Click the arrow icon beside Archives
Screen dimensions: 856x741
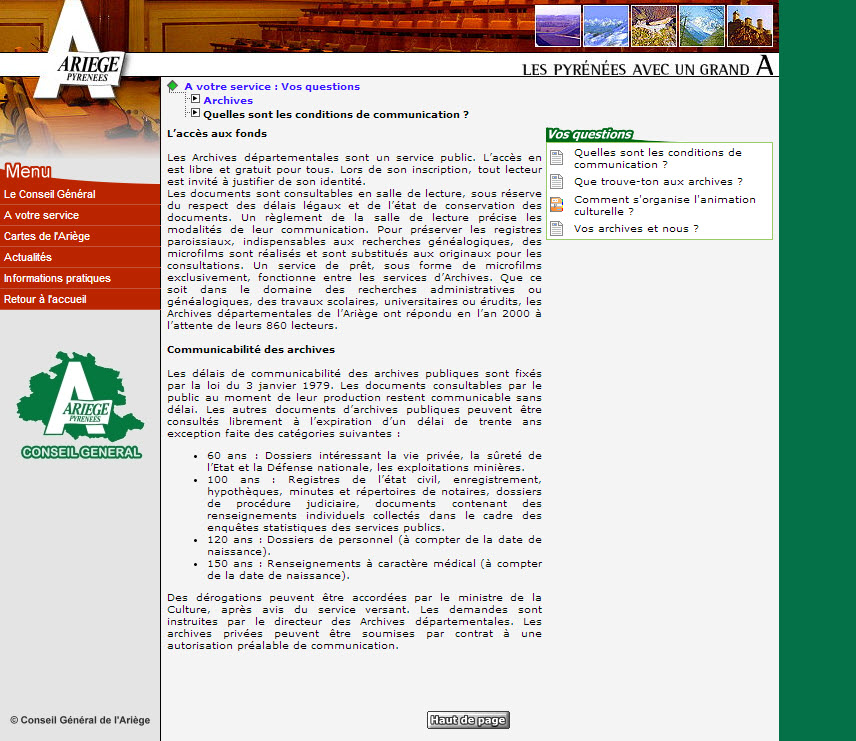(x=195, y=99)
